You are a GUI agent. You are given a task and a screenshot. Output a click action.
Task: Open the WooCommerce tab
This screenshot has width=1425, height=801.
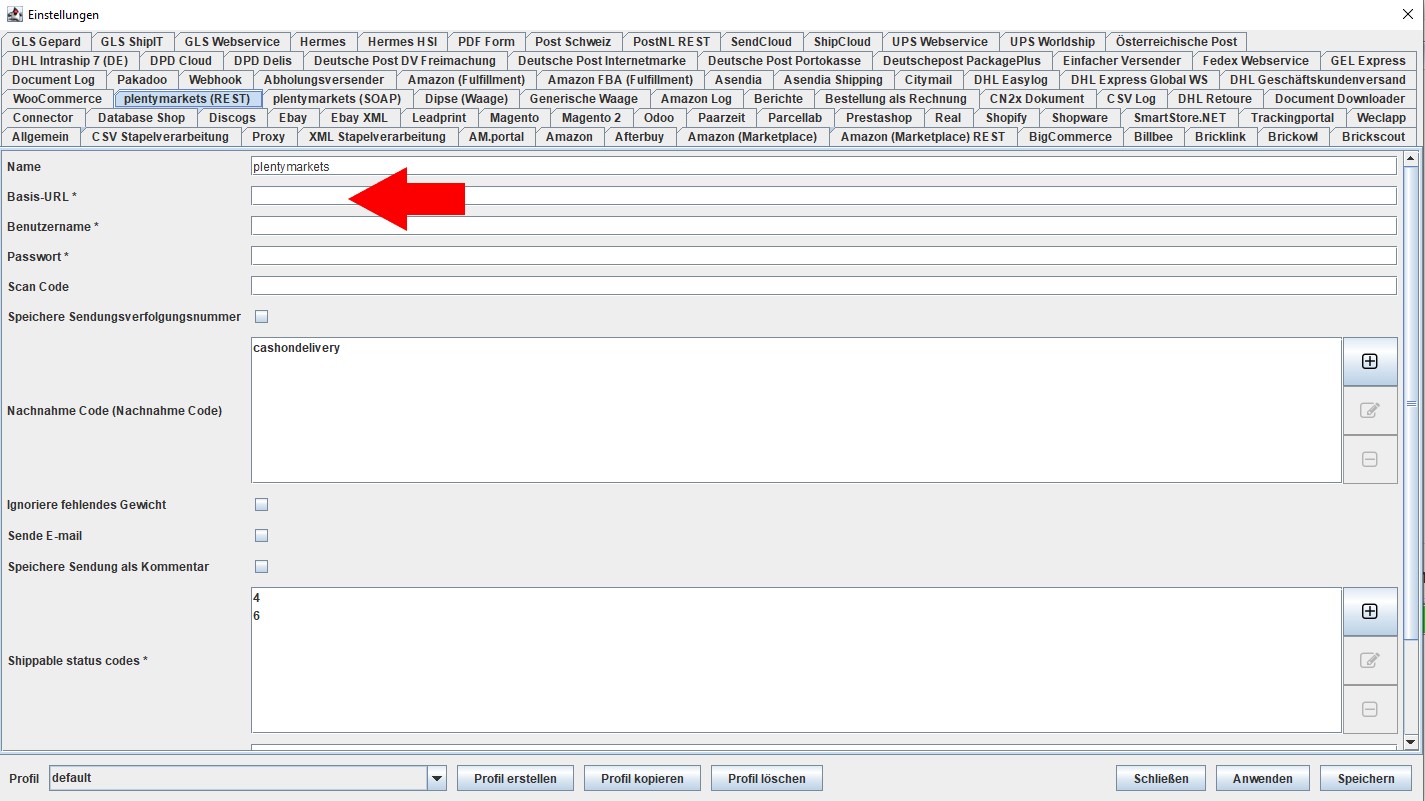tap(57, 99)
